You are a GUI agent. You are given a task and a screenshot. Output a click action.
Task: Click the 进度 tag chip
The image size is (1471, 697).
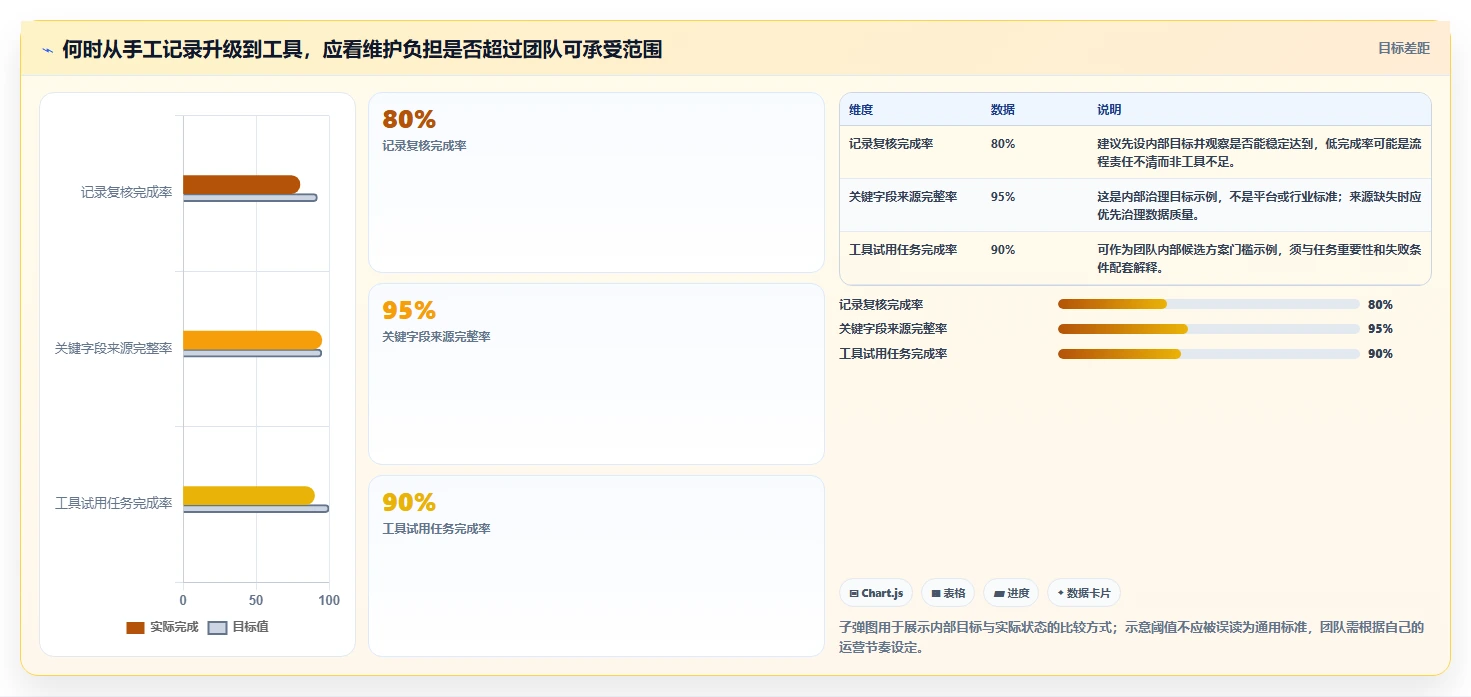click(1011, 593)
